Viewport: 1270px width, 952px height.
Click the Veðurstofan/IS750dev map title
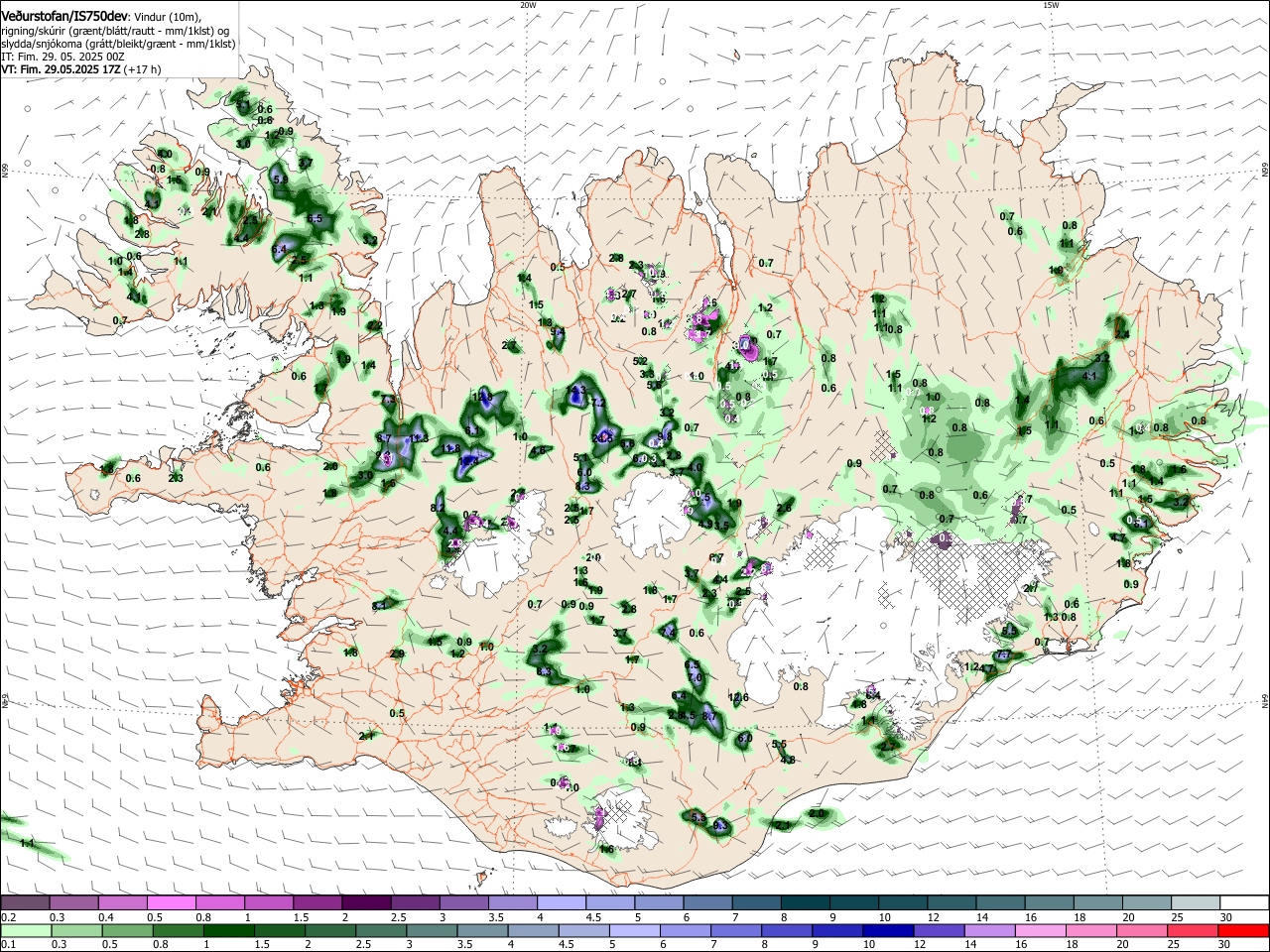tap(64, 16)
